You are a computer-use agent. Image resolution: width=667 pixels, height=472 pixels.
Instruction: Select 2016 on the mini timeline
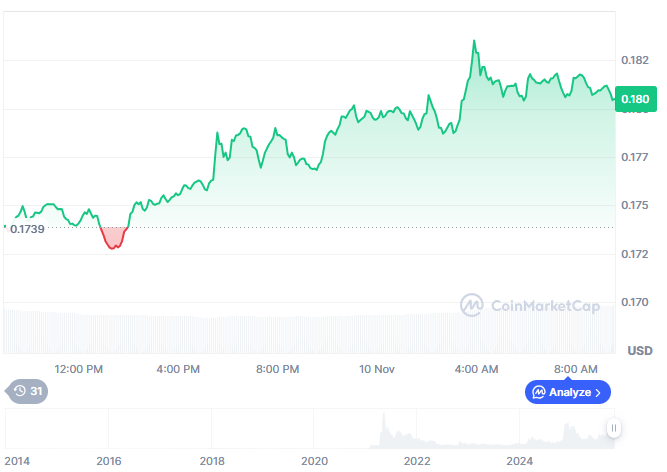coord(108,460)
